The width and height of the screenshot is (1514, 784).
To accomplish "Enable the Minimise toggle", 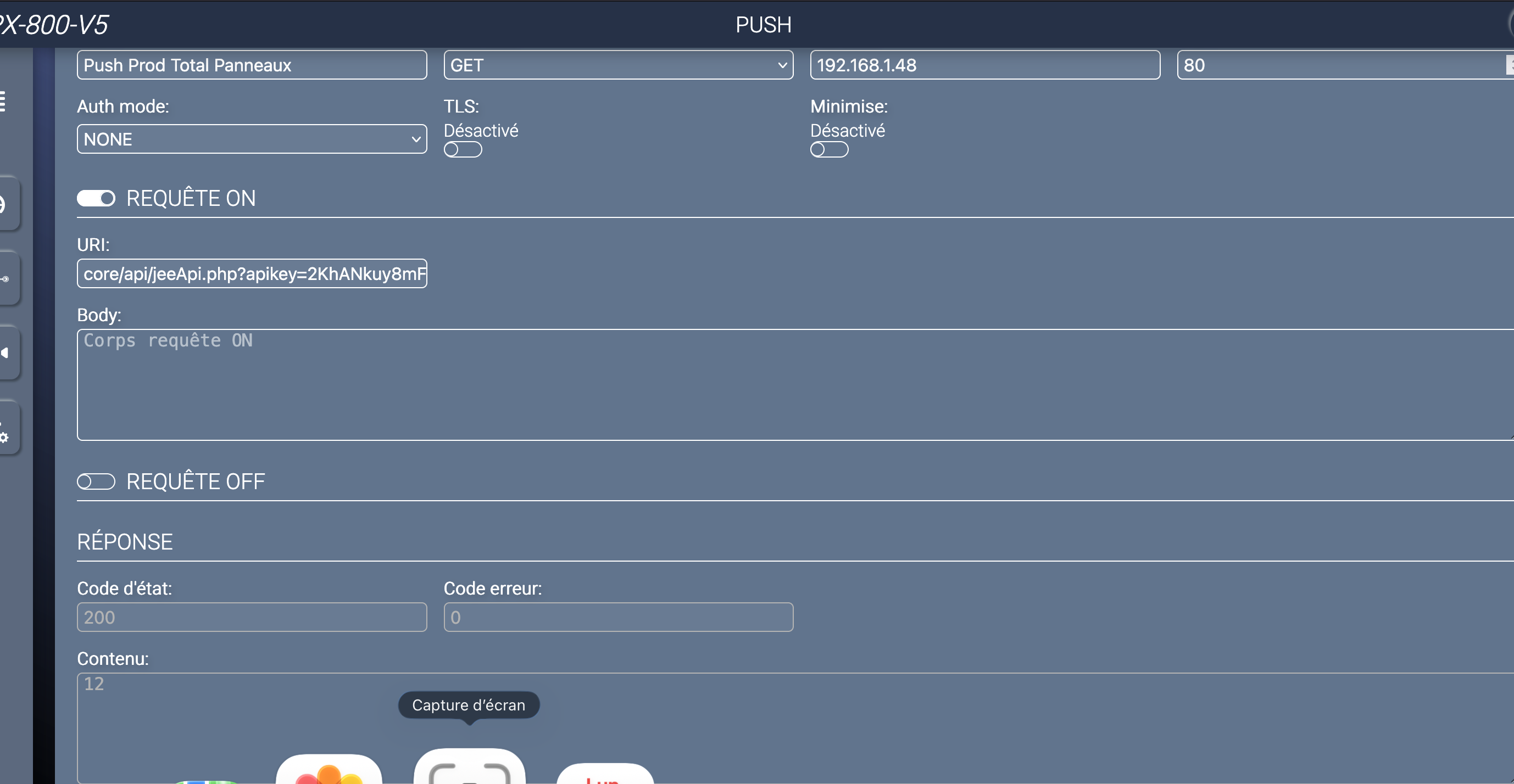I will click(x=829, y=150).
